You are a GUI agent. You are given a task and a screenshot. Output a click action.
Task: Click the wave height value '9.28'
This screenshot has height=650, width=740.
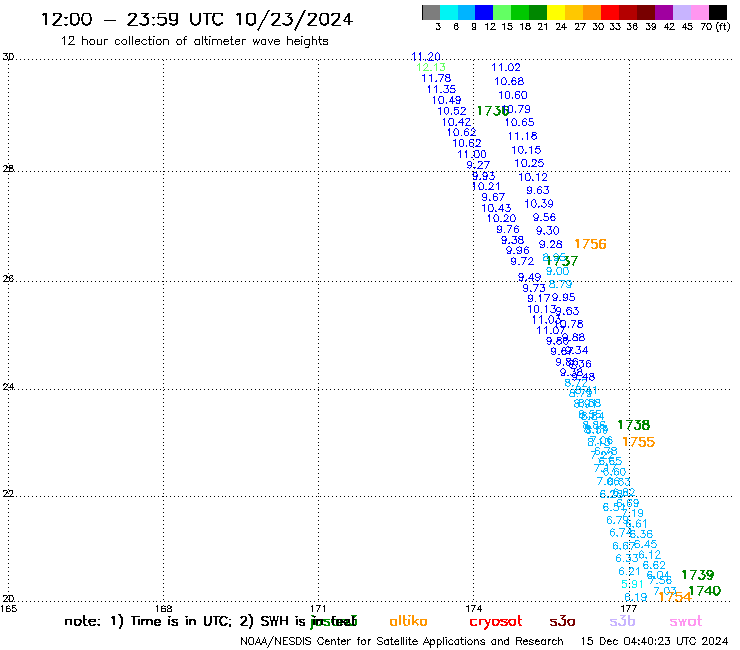click(551, 244)
